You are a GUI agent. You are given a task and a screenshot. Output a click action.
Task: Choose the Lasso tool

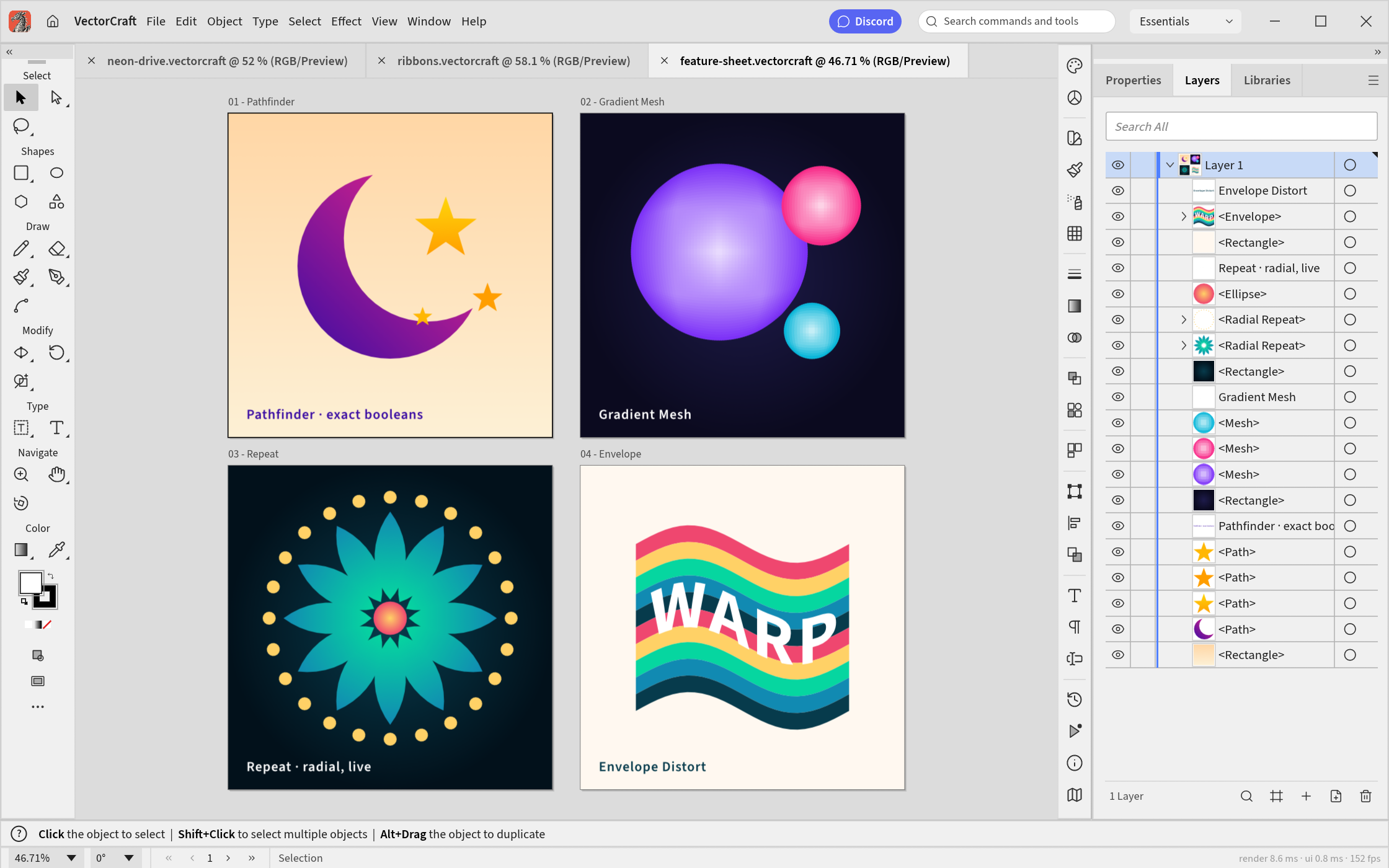tap(22, 126)
